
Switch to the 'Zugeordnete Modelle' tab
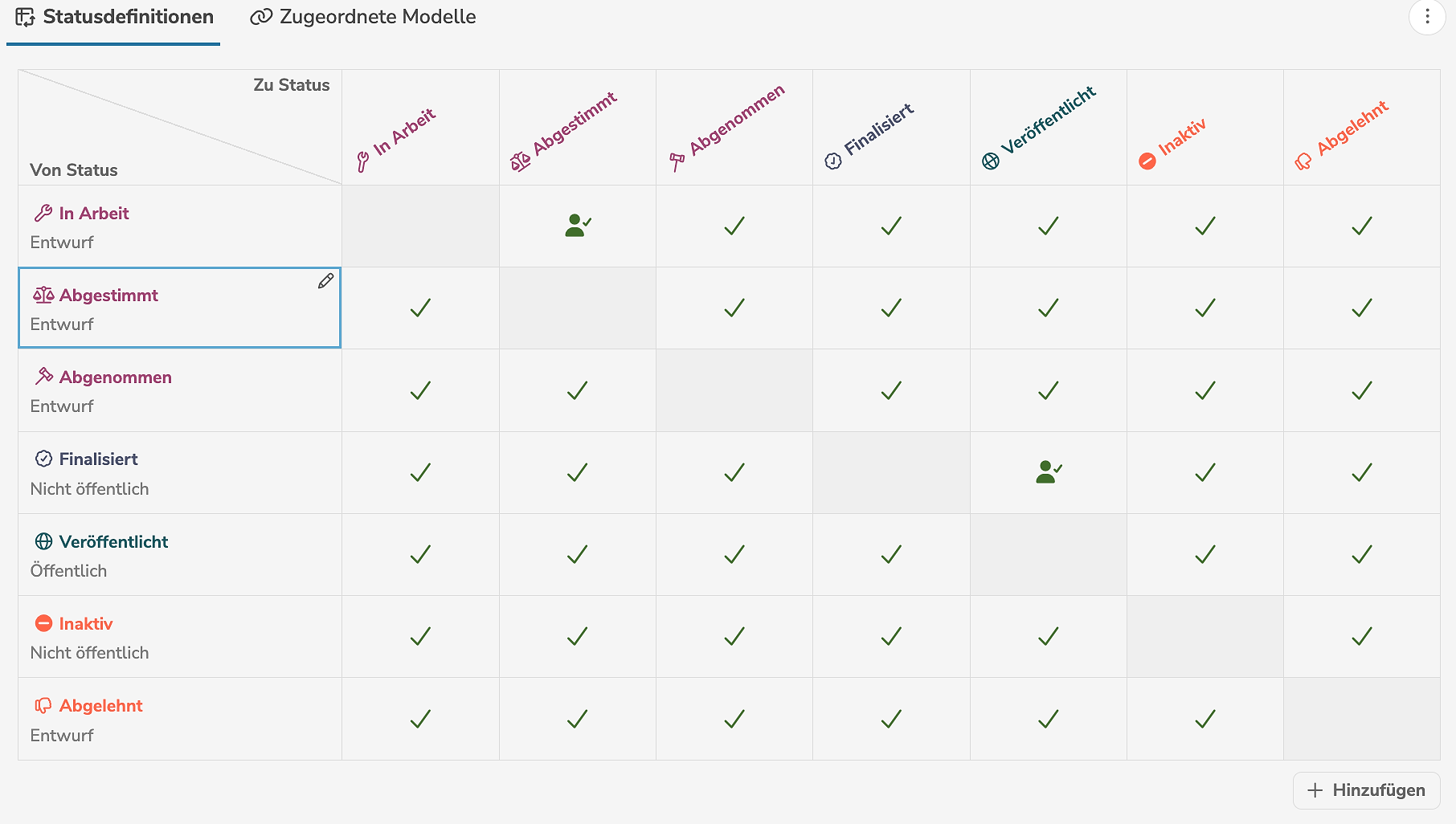pos(362,17)
